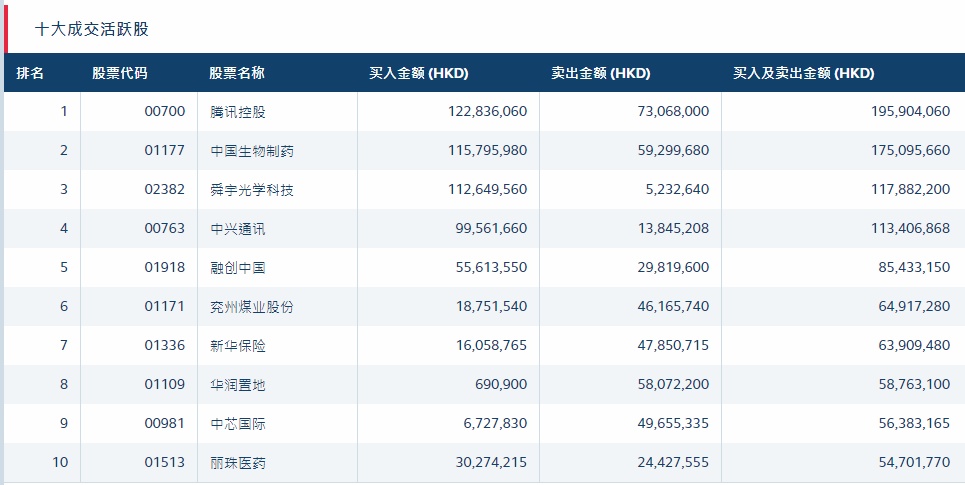The image size is (965, 485).
Task: Select stock code 01177
Action: tap(164, 150)
